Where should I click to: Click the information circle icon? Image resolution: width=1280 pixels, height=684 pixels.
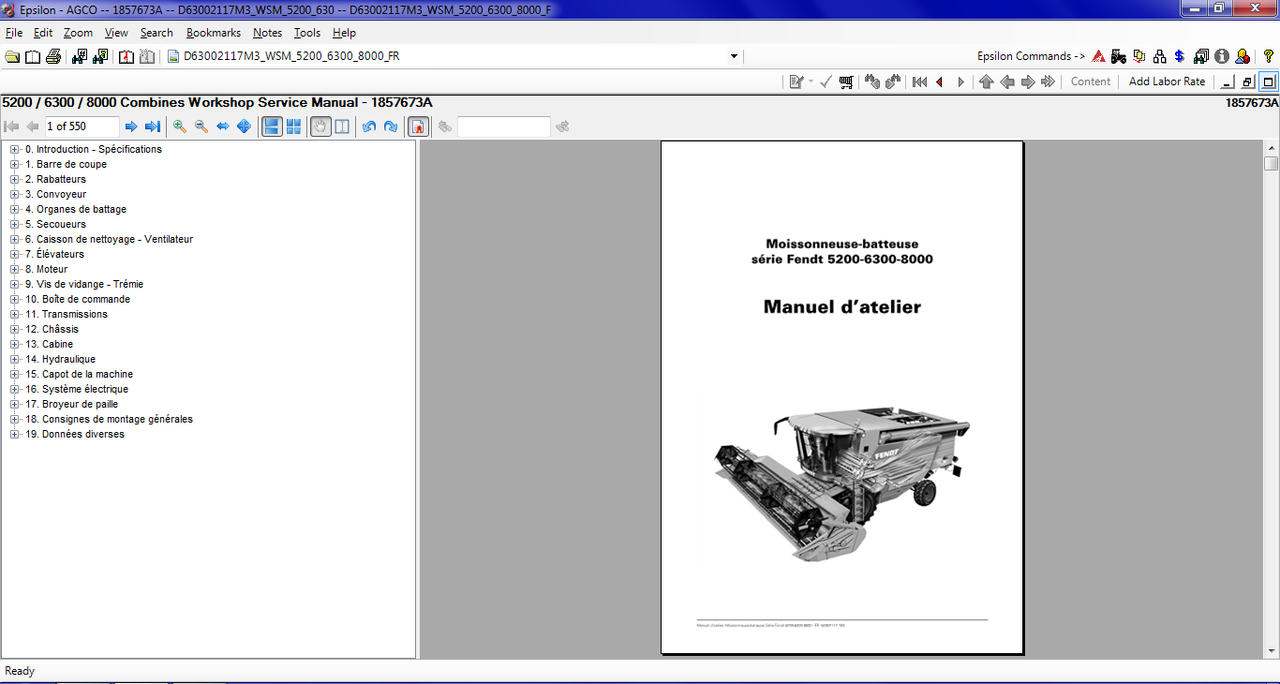pos(1222,57)
